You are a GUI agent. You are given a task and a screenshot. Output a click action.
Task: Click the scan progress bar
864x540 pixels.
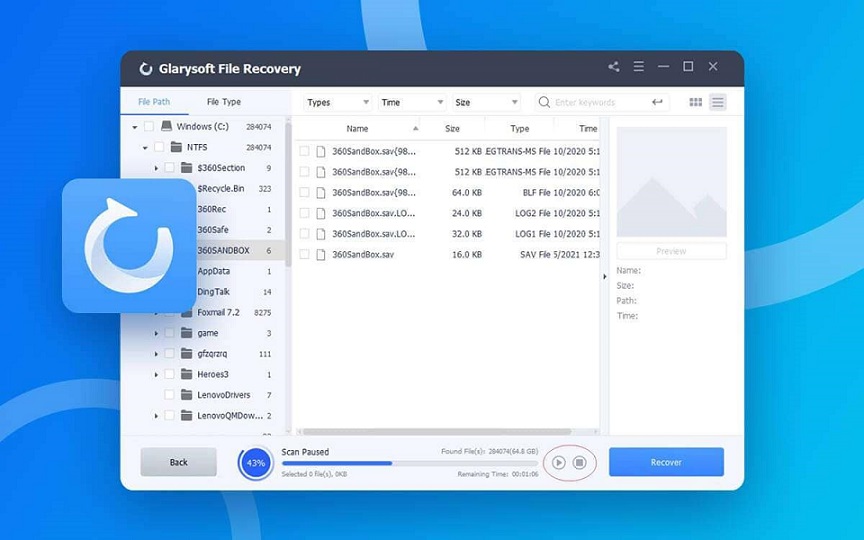tap(410, 463)
